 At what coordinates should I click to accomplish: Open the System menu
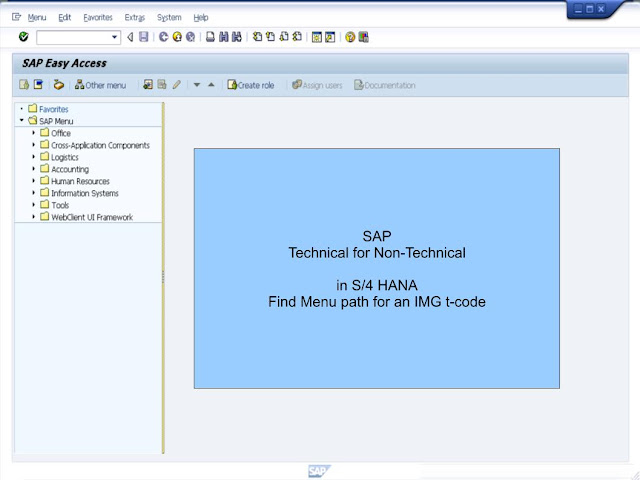[x=169, y=18]
